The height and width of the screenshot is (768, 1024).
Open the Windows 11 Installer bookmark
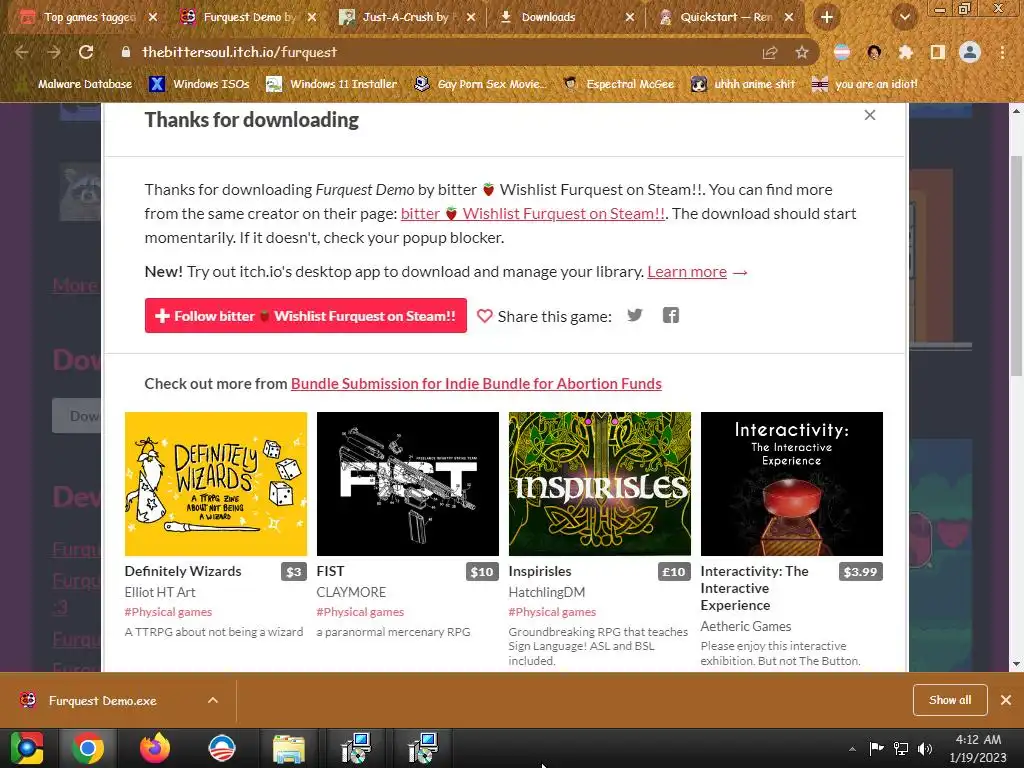(x=332, y=84)
